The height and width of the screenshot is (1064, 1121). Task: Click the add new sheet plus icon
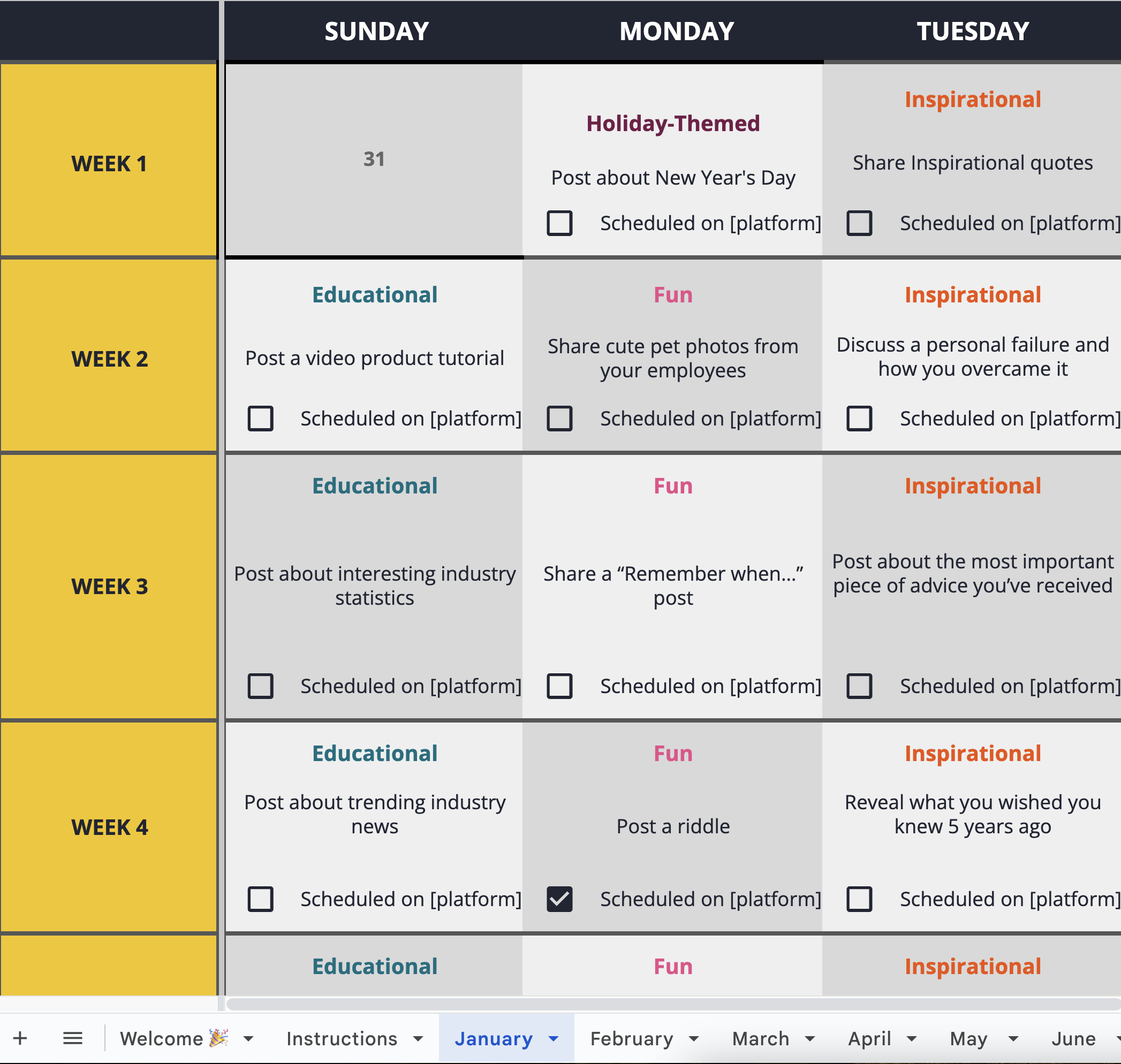pos(20,1038)
